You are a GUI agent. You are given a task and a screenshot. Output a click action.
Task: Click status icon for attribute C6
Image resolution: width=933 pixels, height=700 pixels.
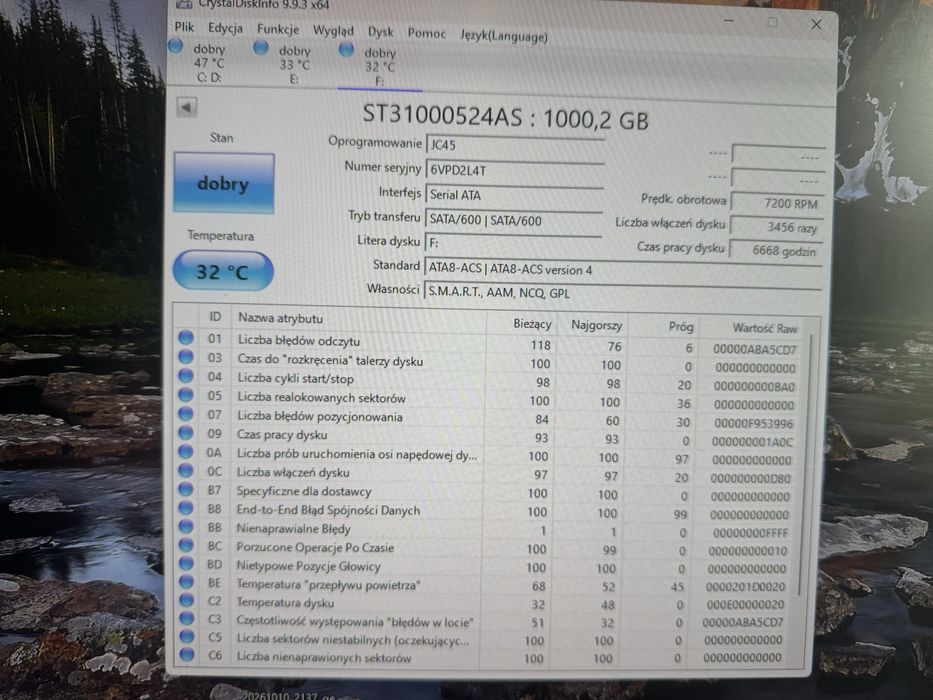187,654
